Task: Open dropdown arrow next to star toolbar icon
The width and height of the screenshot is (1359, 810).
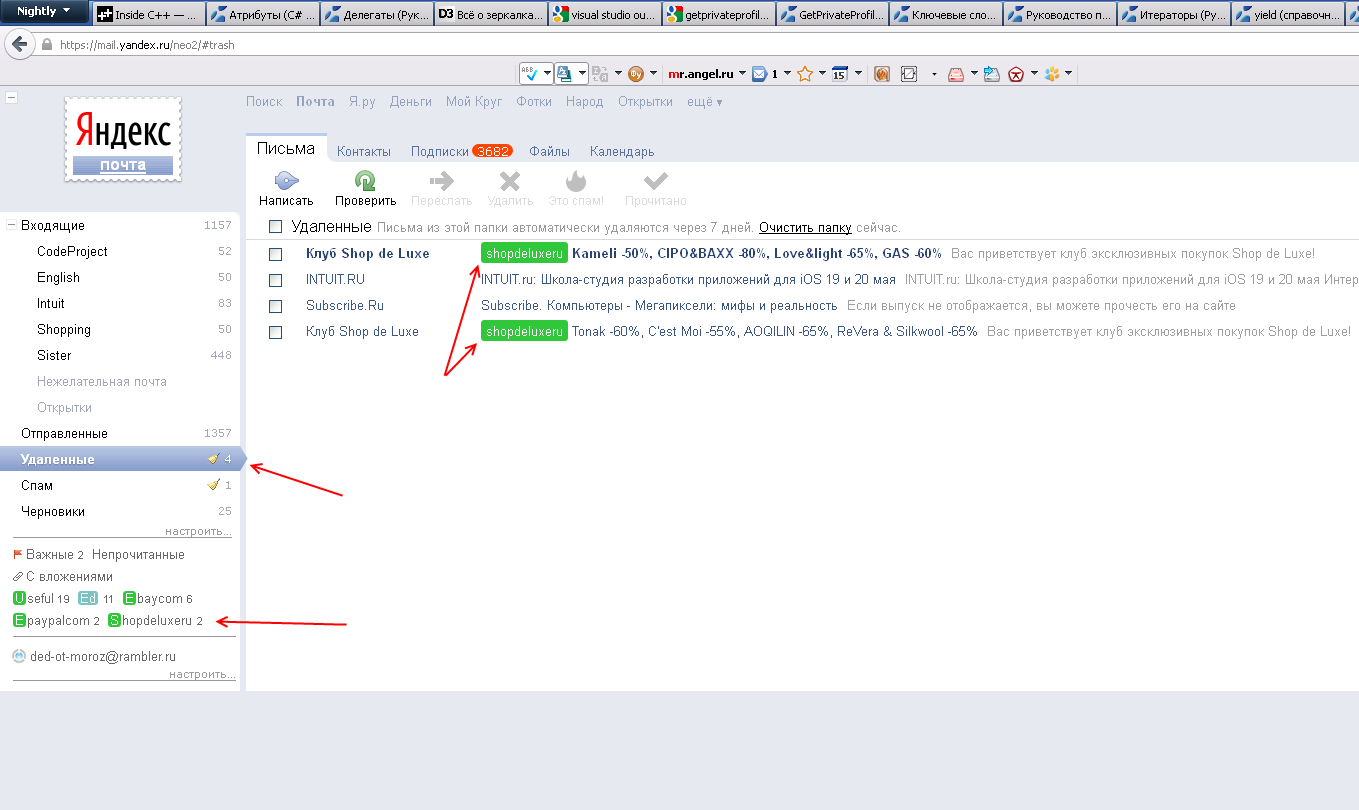Action: [822, 74]
